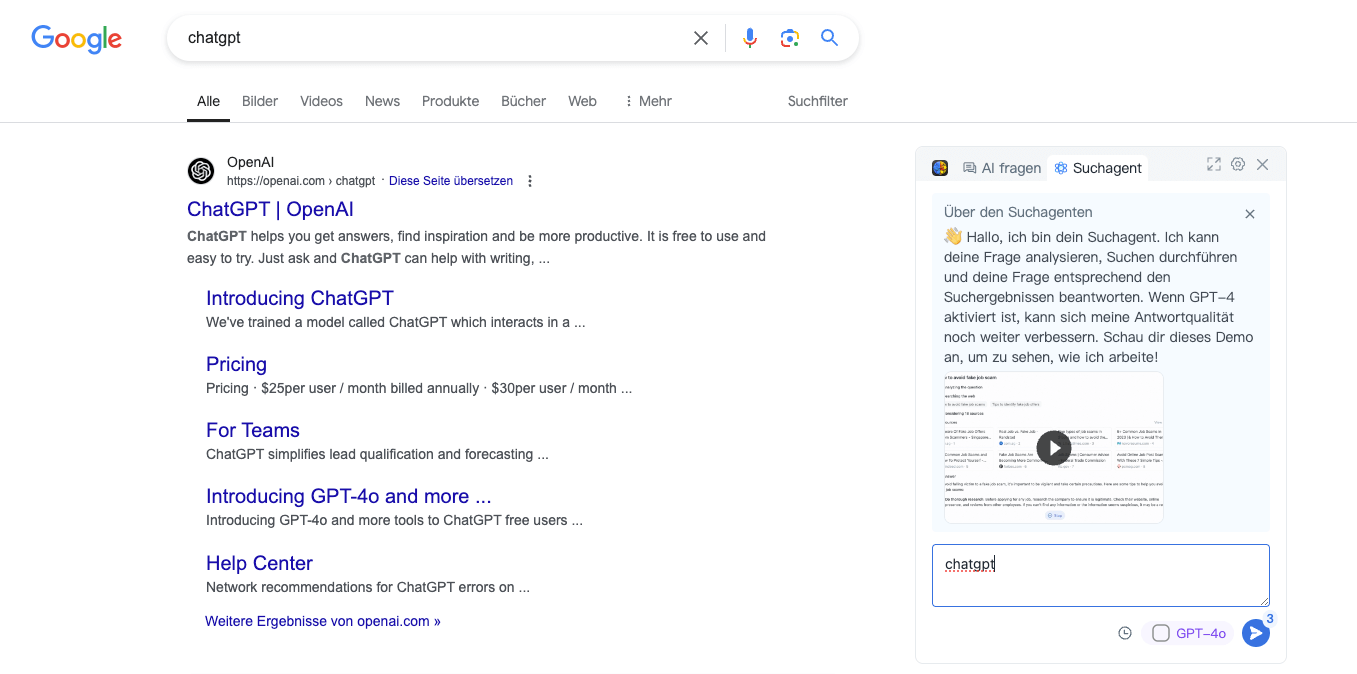This screenshot has width=1357, height=674.
Task: Play the search agent demo video
Action: pyautogui.click(x=1054, y=447)
